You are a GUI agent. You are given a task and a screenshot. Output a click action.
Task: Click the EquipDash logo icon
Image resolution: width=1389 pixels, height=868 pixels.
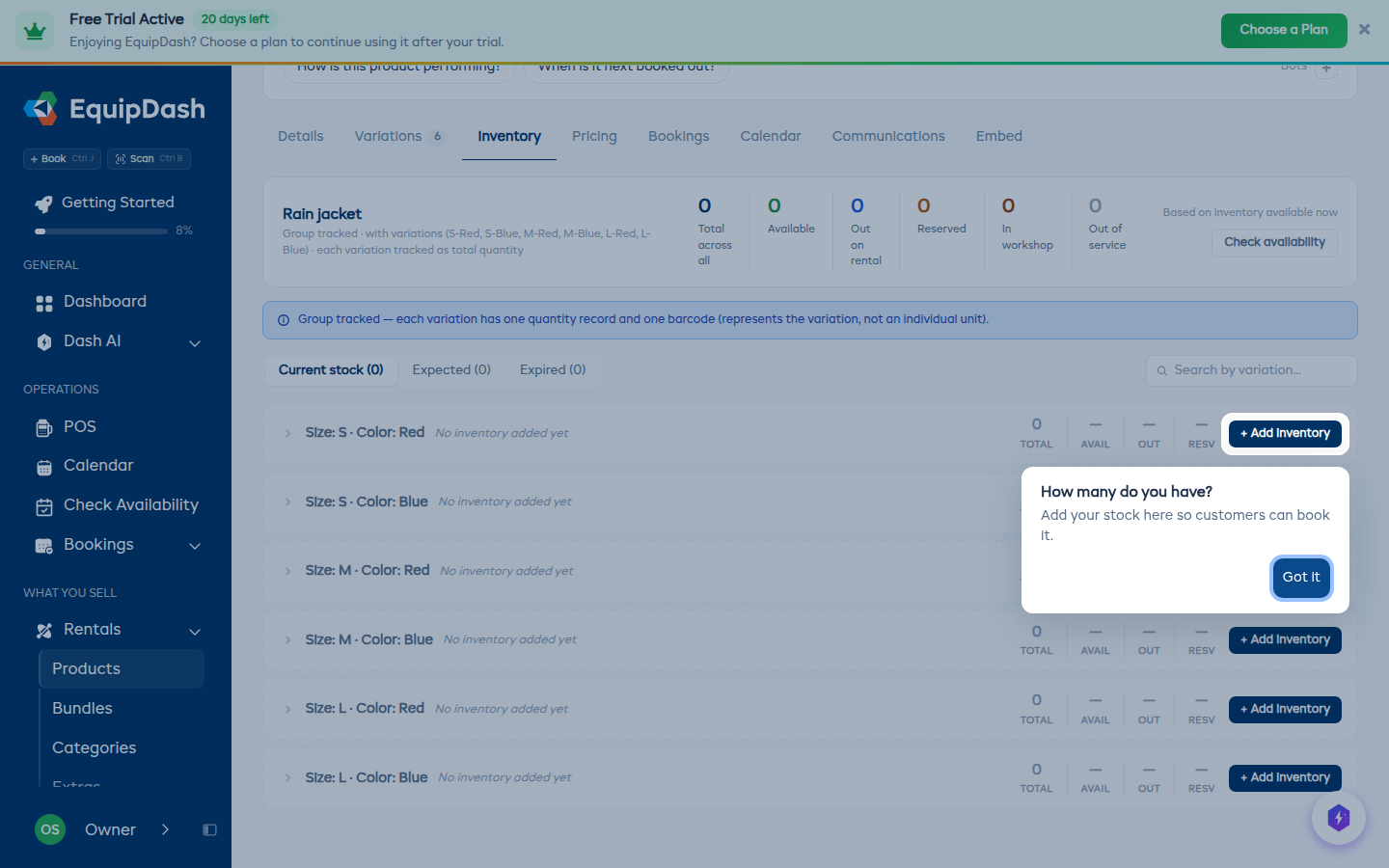point(41,109)
